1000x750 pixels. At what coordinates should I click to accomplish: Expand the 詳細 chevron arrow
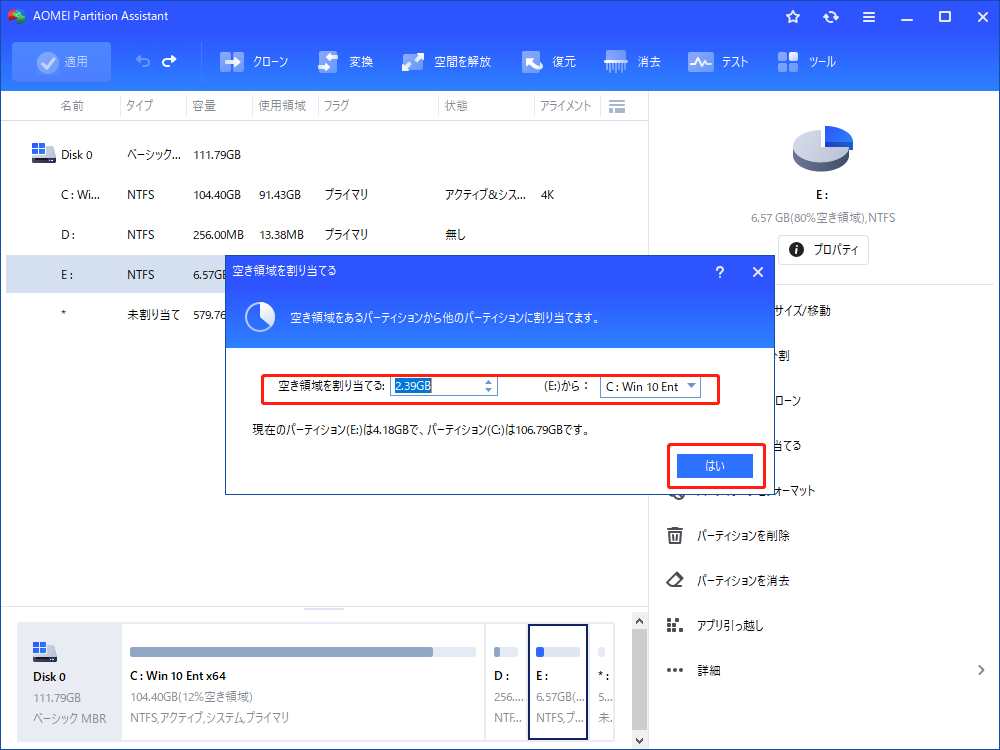[x=981, y=670]
